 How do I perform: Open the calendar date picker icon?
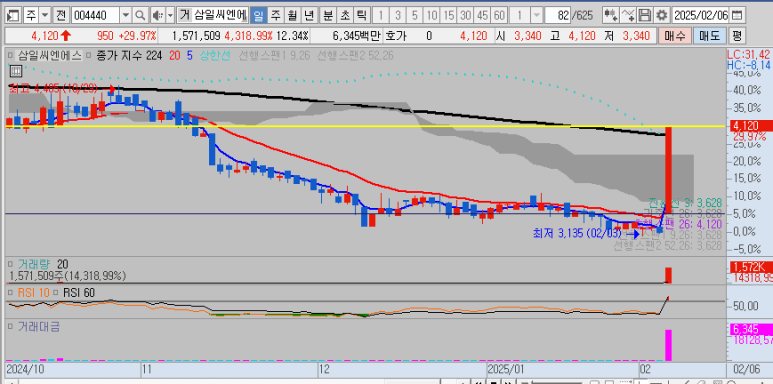coord(737,15)
